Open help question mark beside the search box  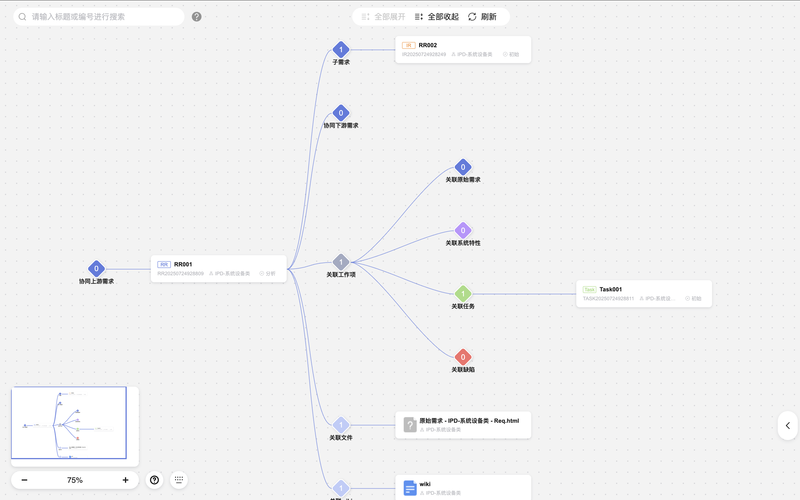196,17
